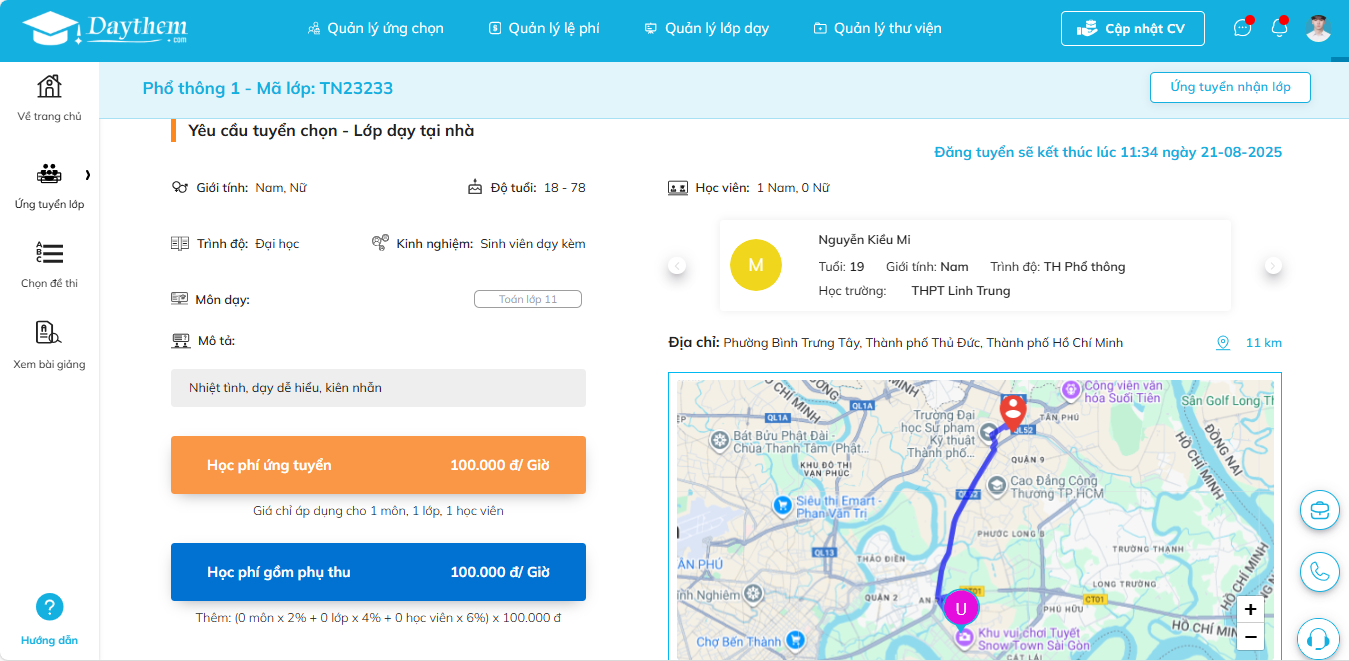The height and width of the screenshot is (661, 1349).
Task: Open Xem bài giảng sidebar icon
Action: point(49,333)
